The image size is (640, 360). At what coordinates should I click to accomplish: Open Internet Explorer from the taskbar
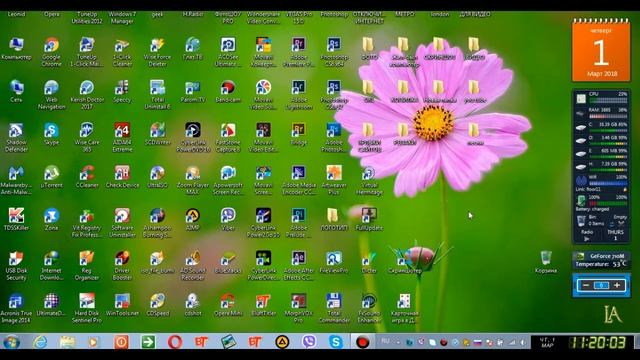[x=40, y=341]
